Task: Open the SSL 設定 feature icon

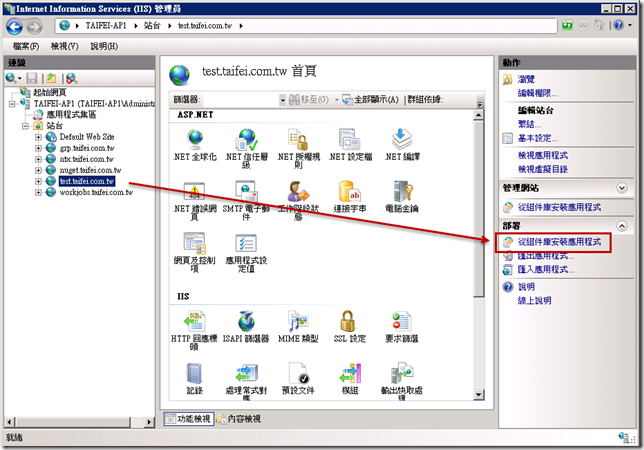Action: click(x=350, y=327)
